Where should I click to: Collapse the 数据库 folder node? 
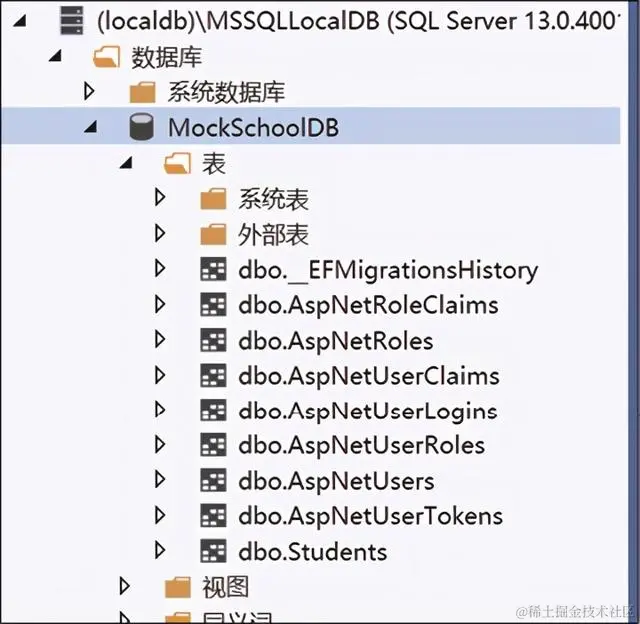tap(55, 56)
